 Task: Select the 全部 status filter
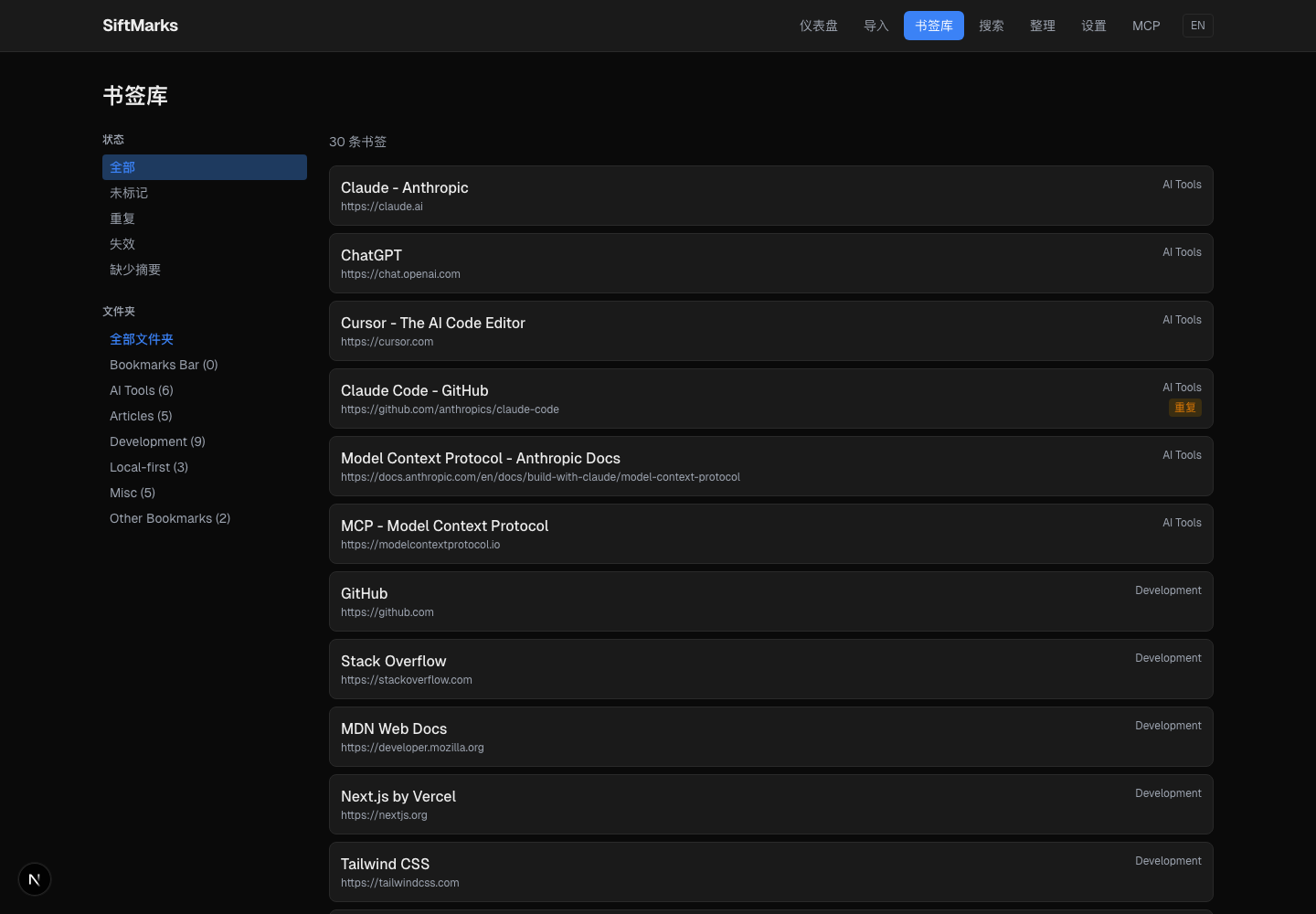click(x=205, y=167)
